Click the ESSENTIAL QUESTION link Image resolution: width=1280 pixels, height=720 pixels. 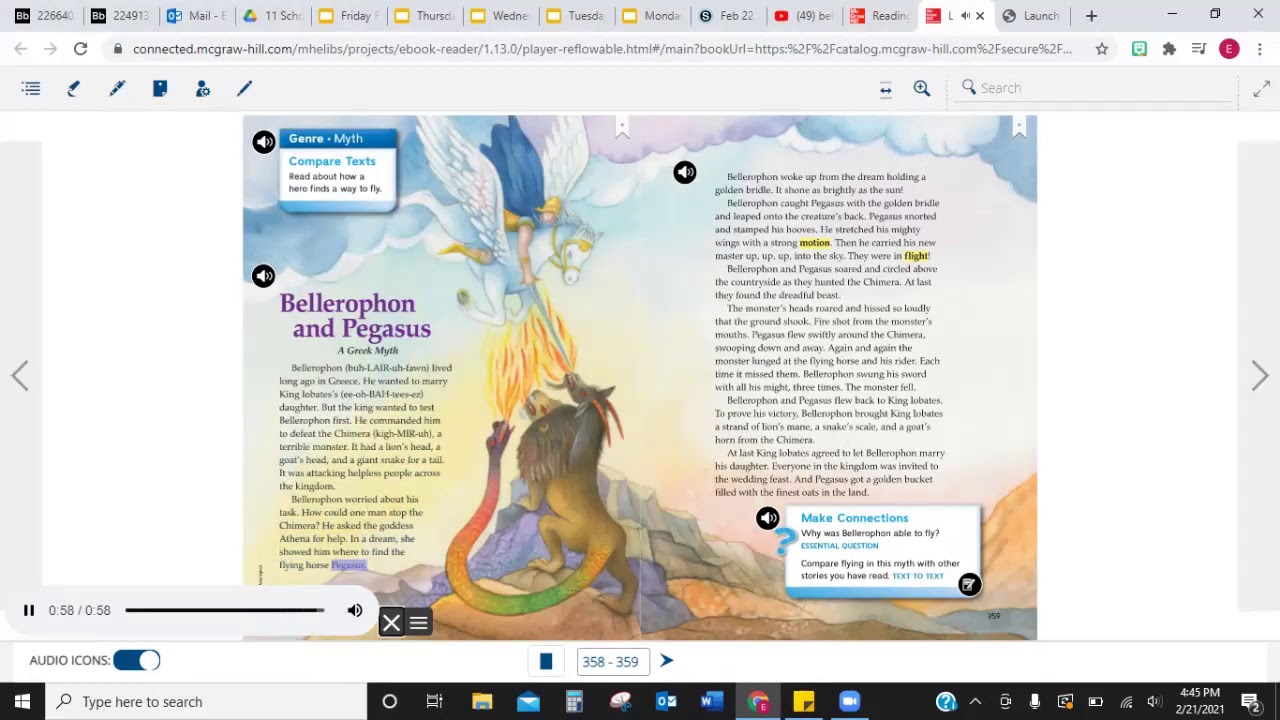pos(839,546)
